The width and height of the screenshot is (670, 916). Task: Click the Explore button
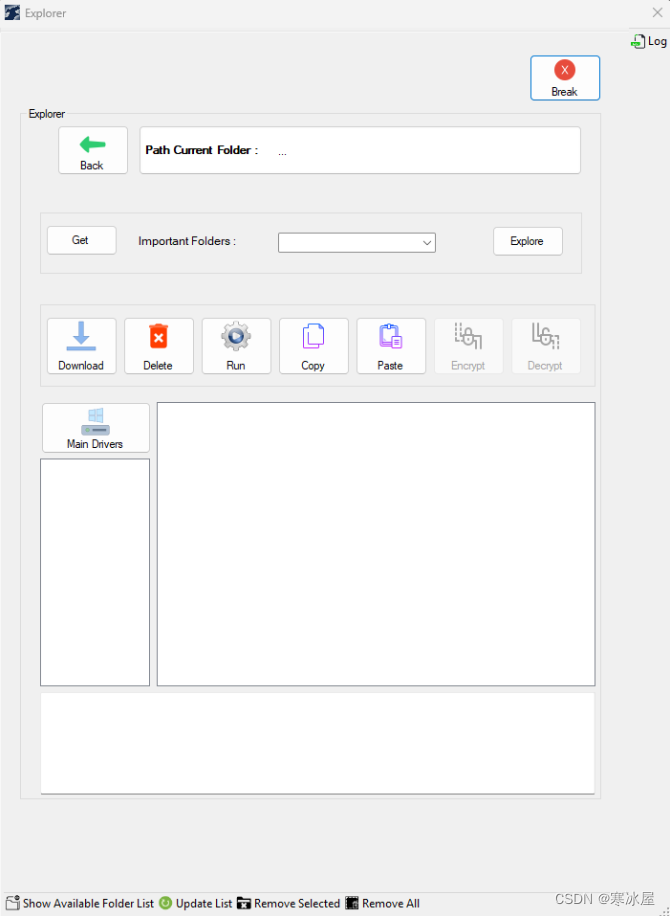[527, 241]
